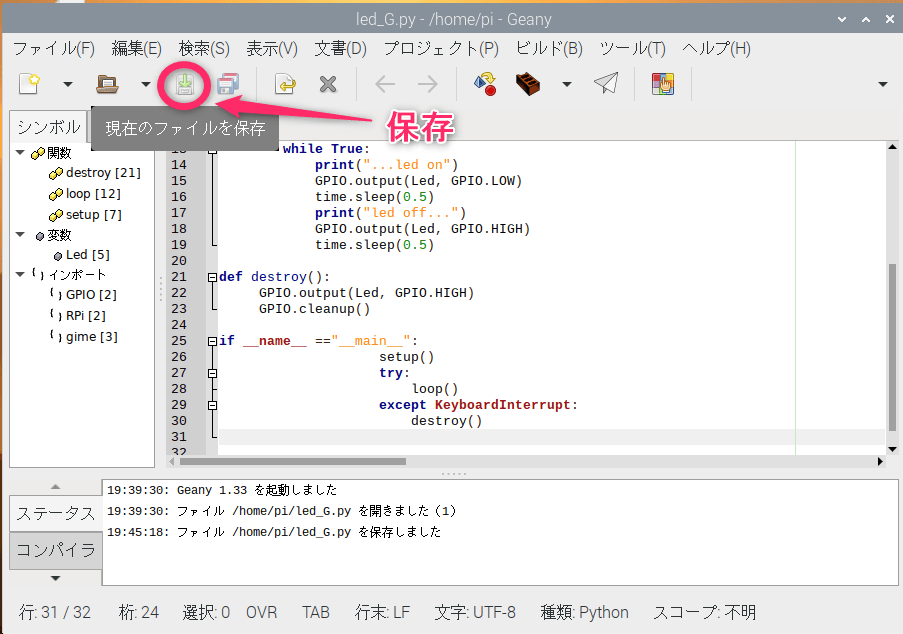903x634 pixels.
Task: Navigate back one location
Action: (x=385, y=85)
